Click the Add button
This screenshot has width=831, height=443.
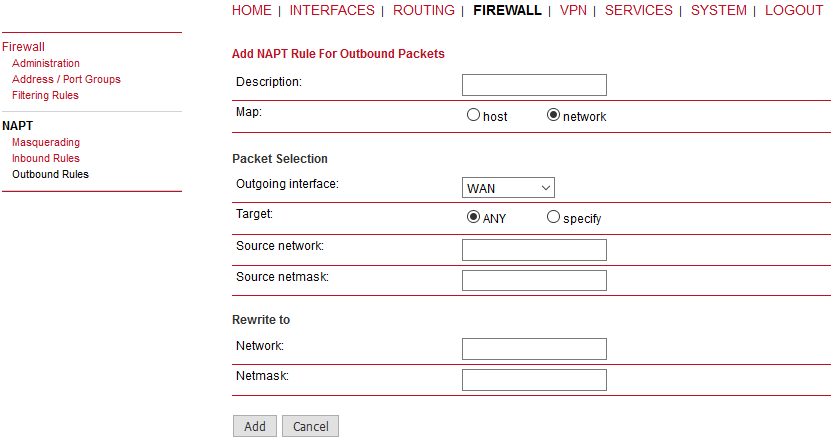255,426
